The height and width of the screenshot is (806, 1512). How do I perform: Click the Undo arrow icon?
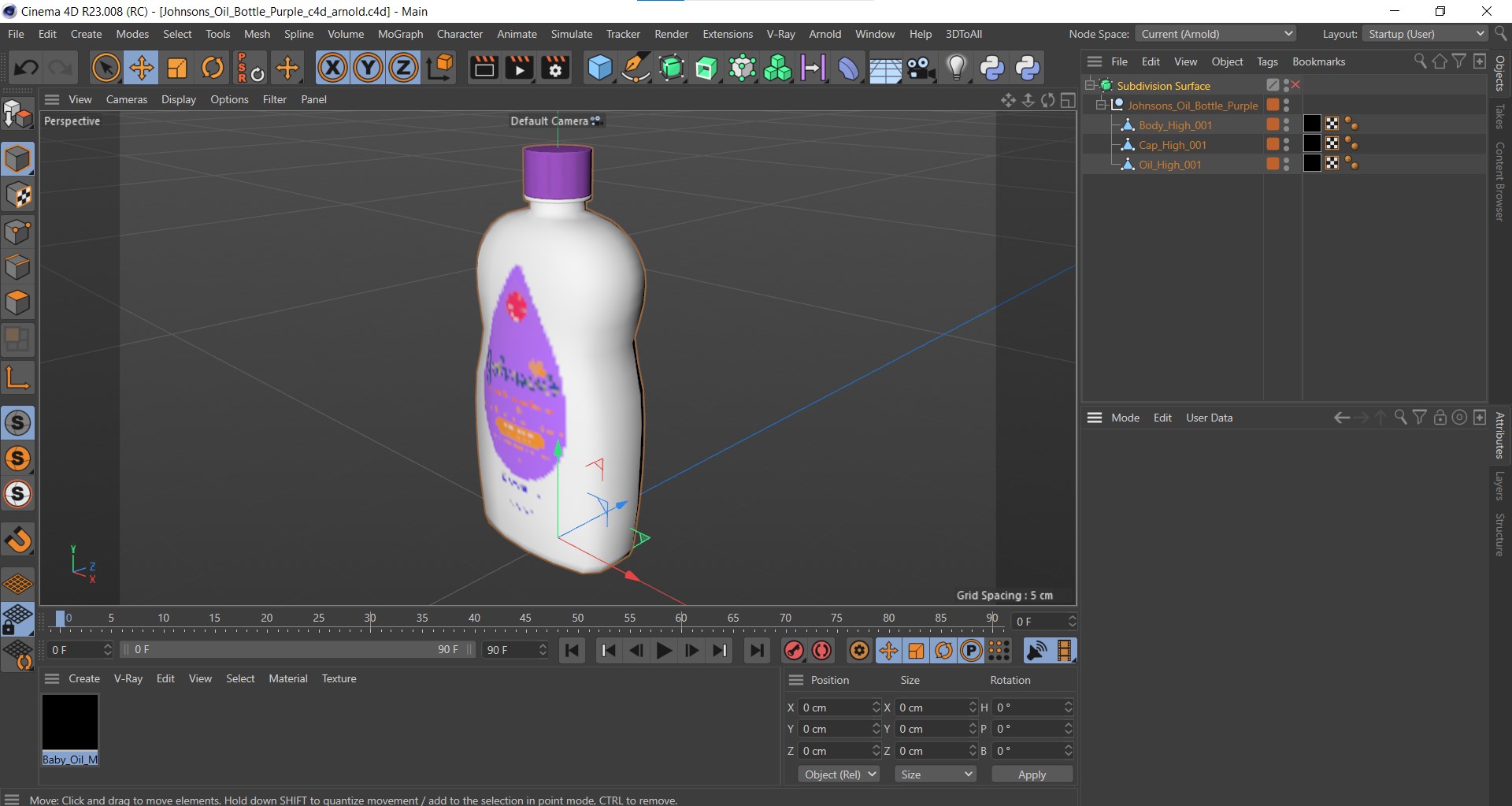pos(26,68)
